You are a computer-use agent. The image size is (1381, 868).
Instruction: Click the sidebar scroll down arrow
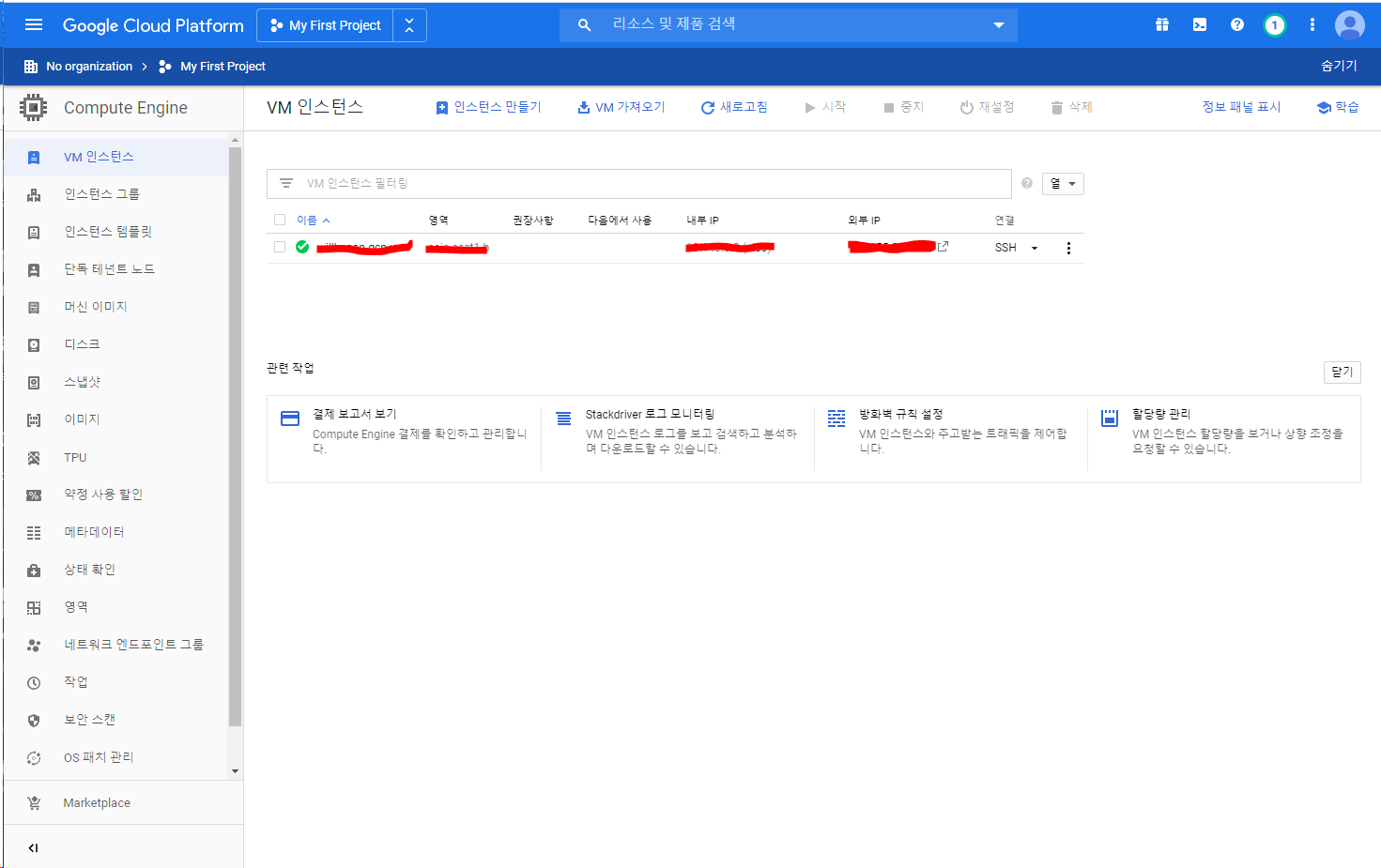[x=235, y=771]
